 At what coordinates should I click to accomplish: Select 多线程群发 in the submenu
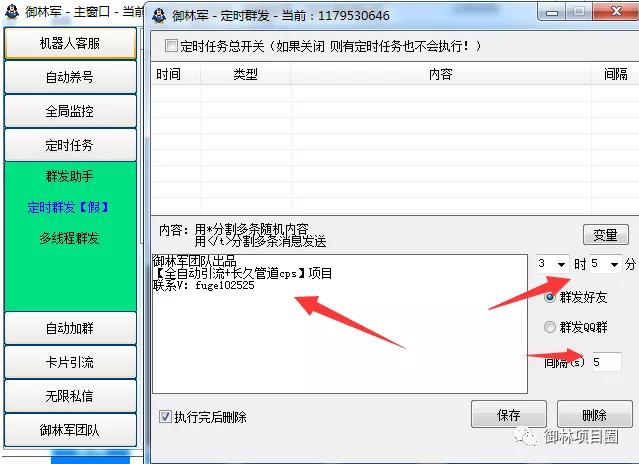[69, 238]
